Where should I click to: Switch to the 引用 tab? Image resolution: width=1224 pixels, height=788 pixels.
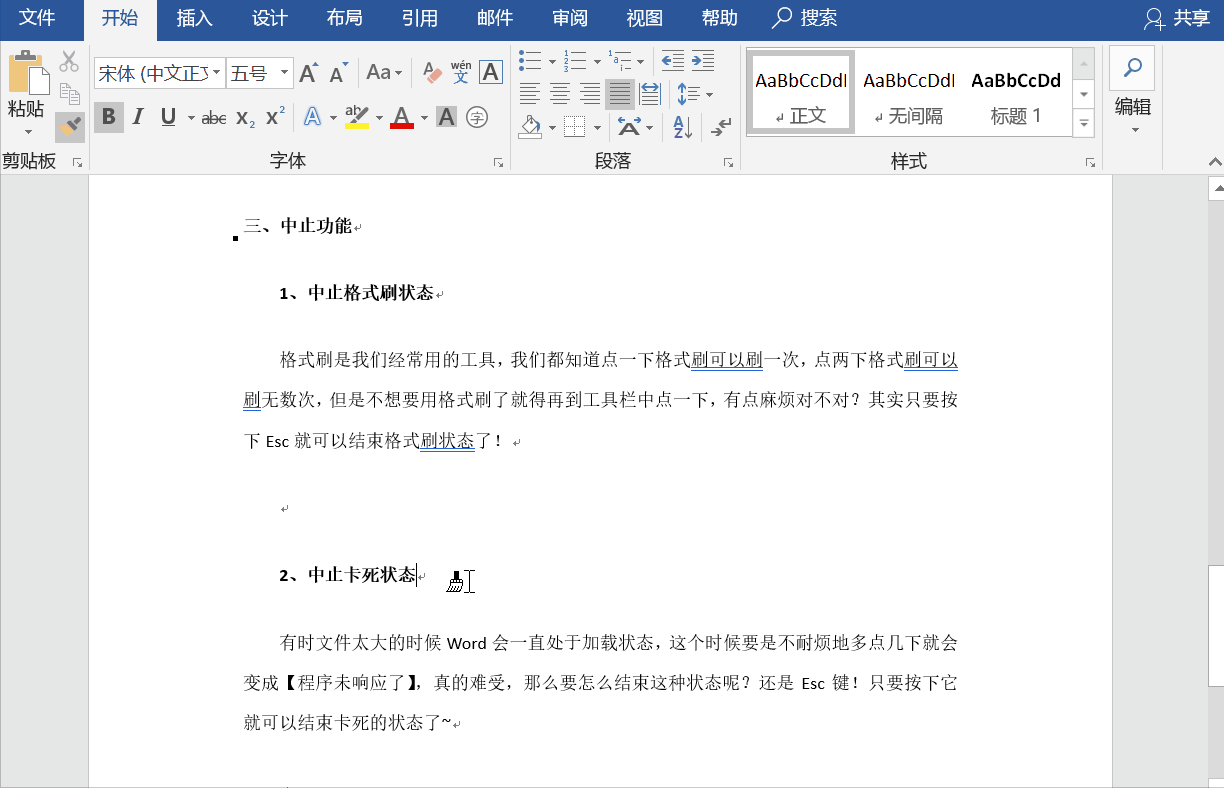(x=420, y=17)
